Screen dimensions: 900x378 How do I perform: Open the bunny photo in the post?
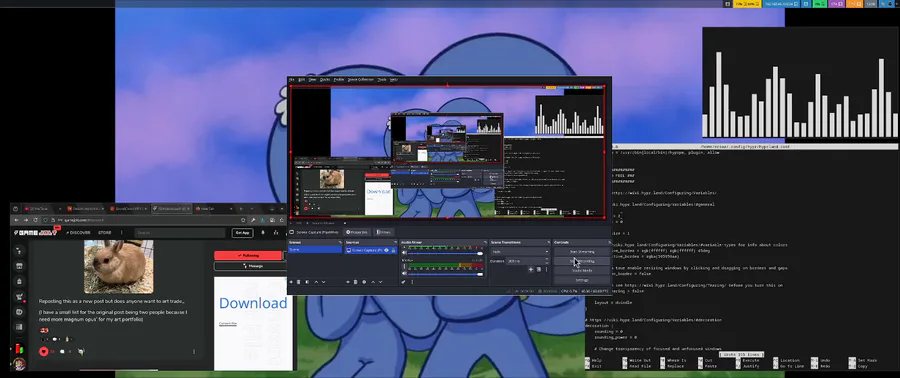point(119,267)
